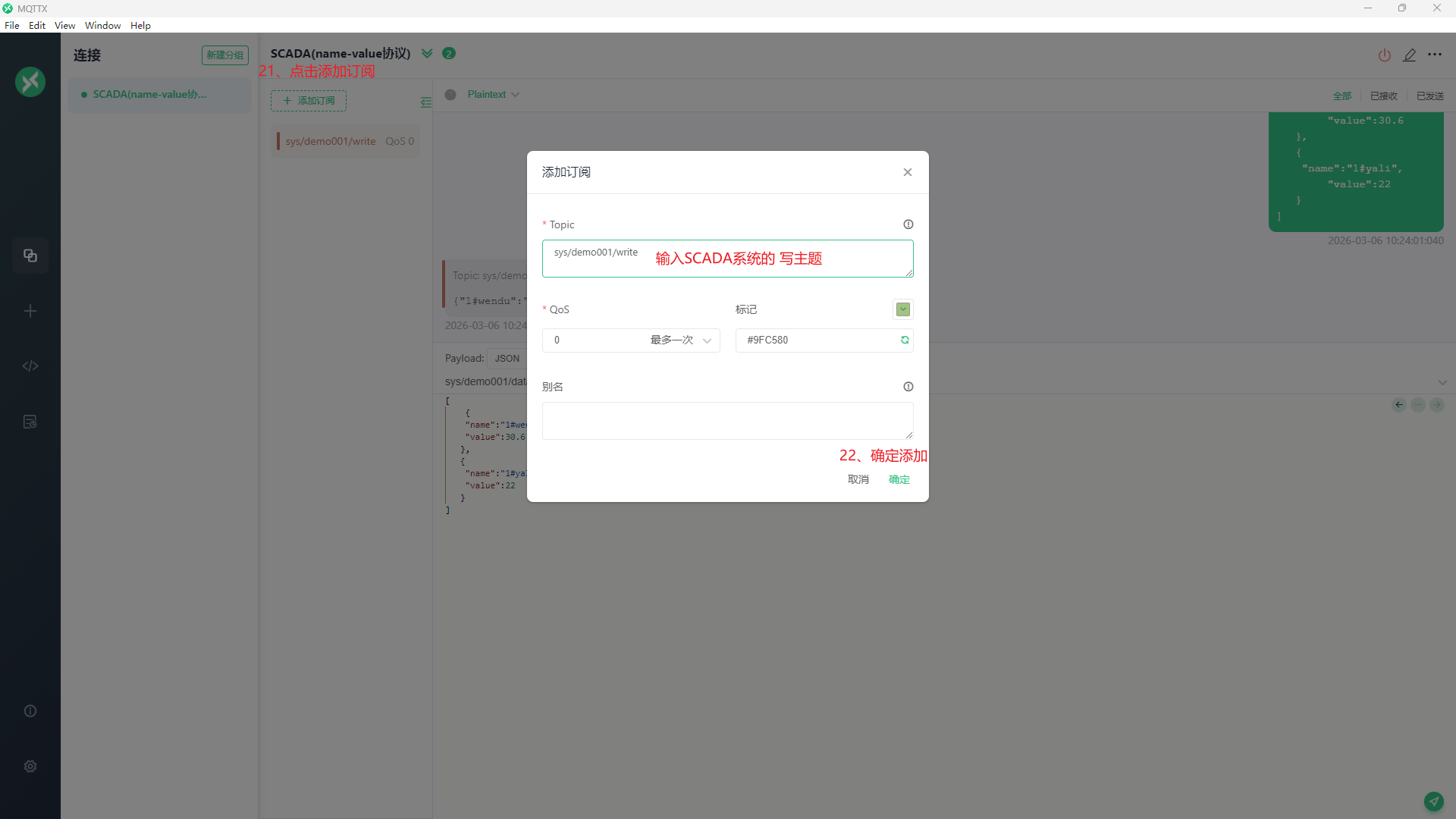This screenshot has height=819, width=1456.
Task: Click the disconnect power icon
Action: click(x=1384, y=55)
